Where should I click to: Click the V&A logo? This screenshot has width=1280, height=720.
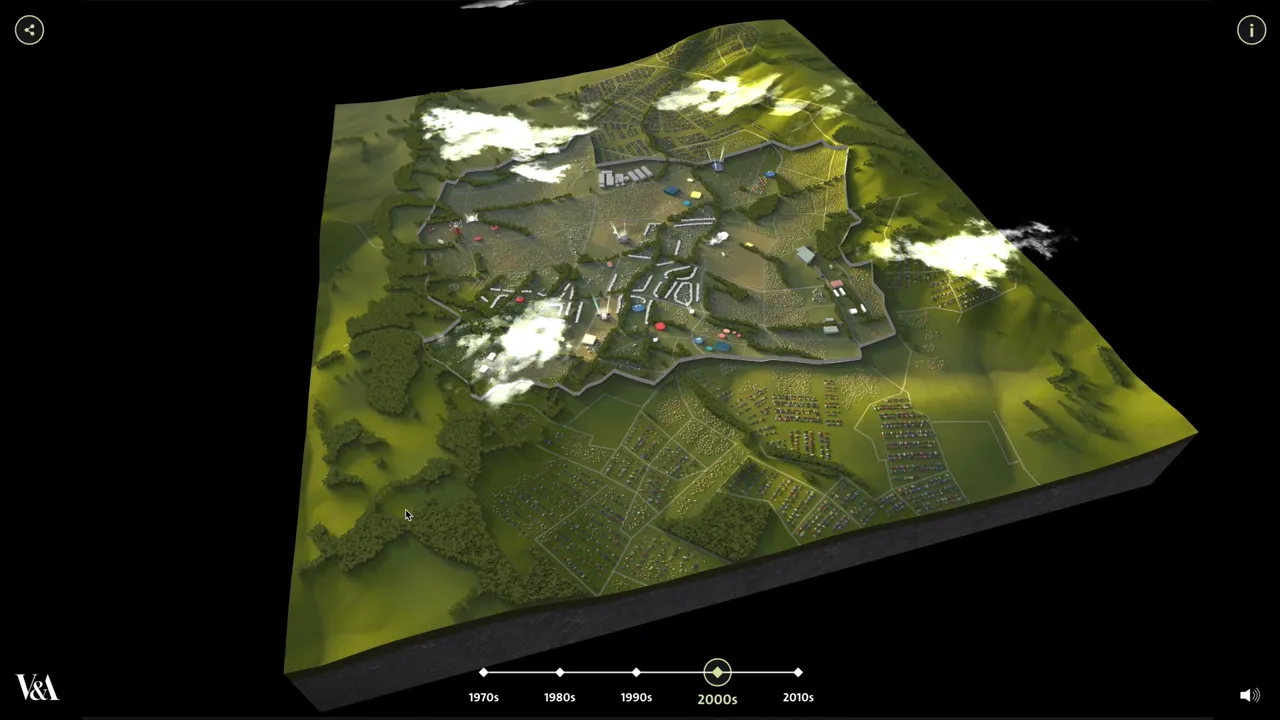(37, 687)
